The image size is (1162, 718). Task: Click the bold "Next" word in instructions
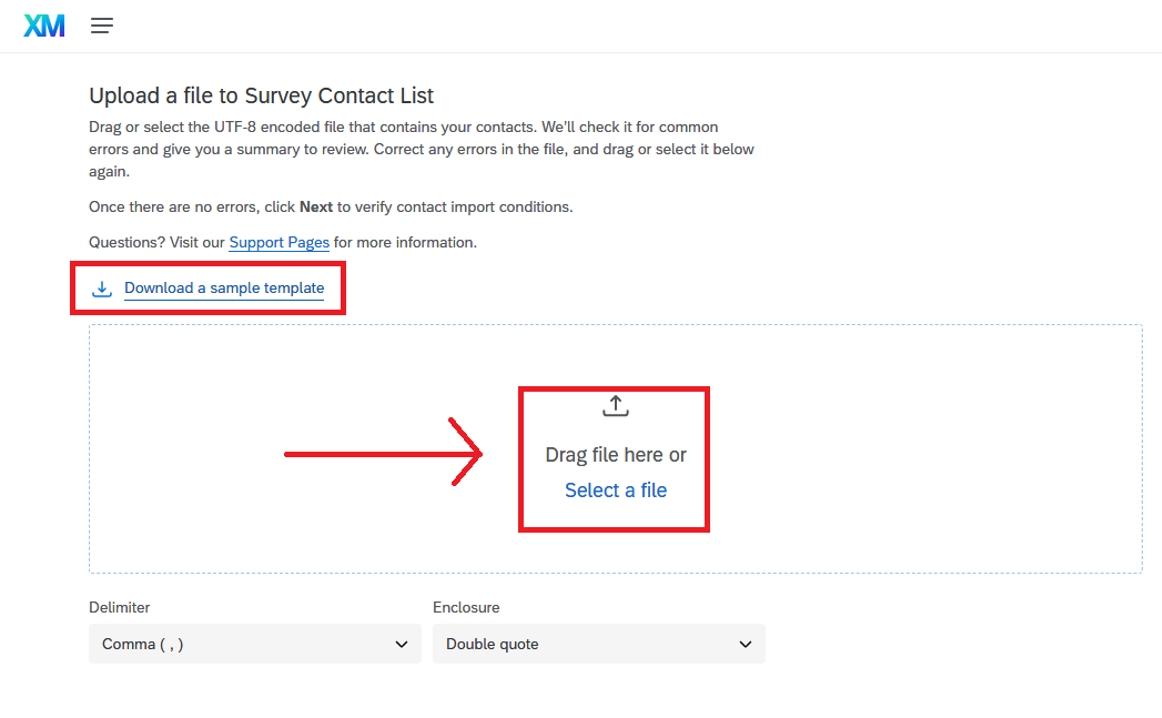pos(316,207)
